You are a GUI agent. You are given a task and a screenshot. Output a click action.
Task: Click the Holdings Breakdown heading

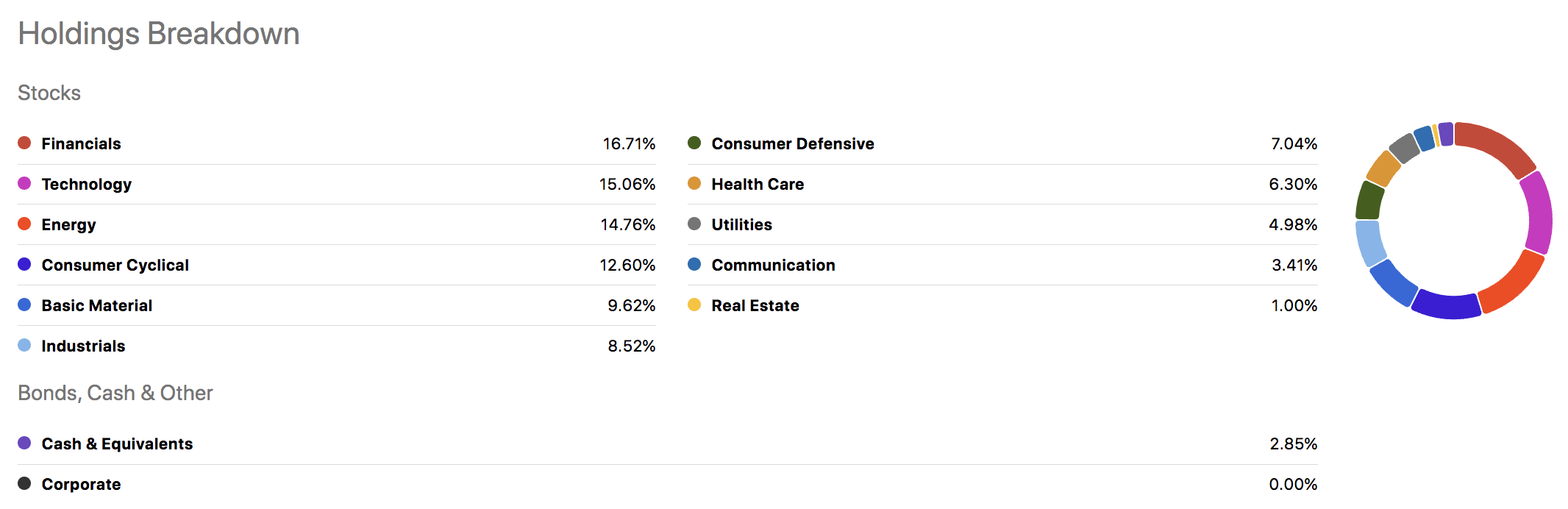click(159, 34)
